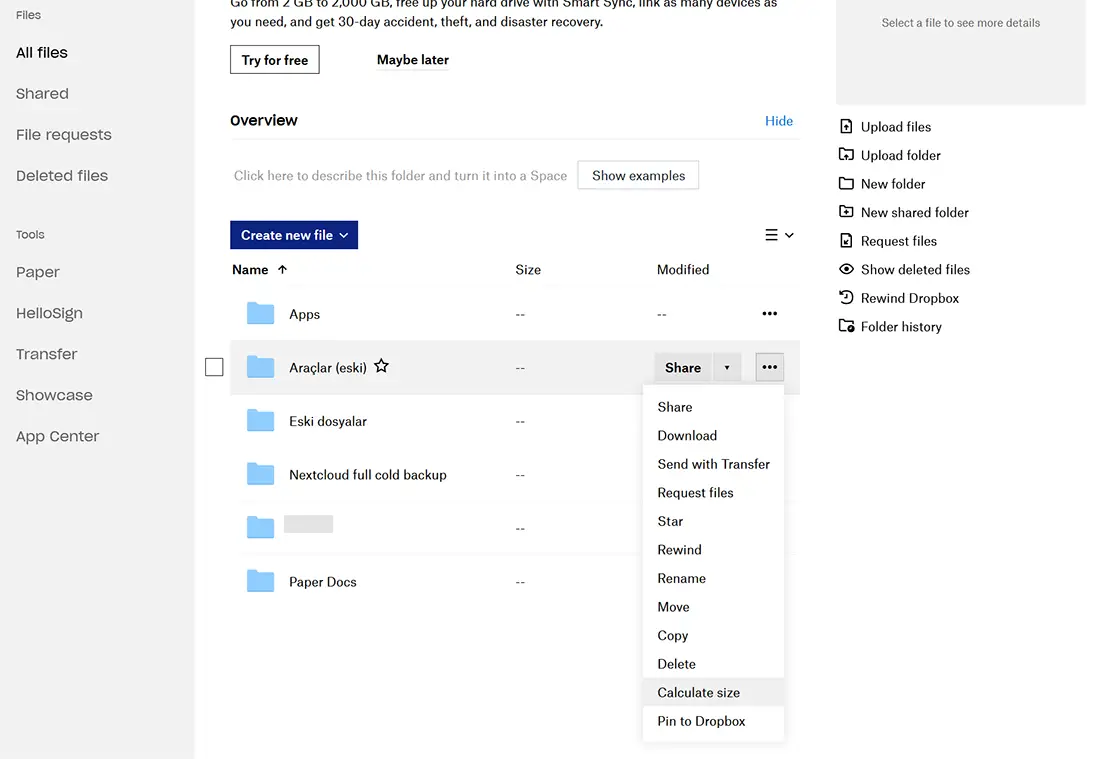Click the Rewind Dropbox label
The width and height of the screenshot is (1100, 759).
coord(910,298)
